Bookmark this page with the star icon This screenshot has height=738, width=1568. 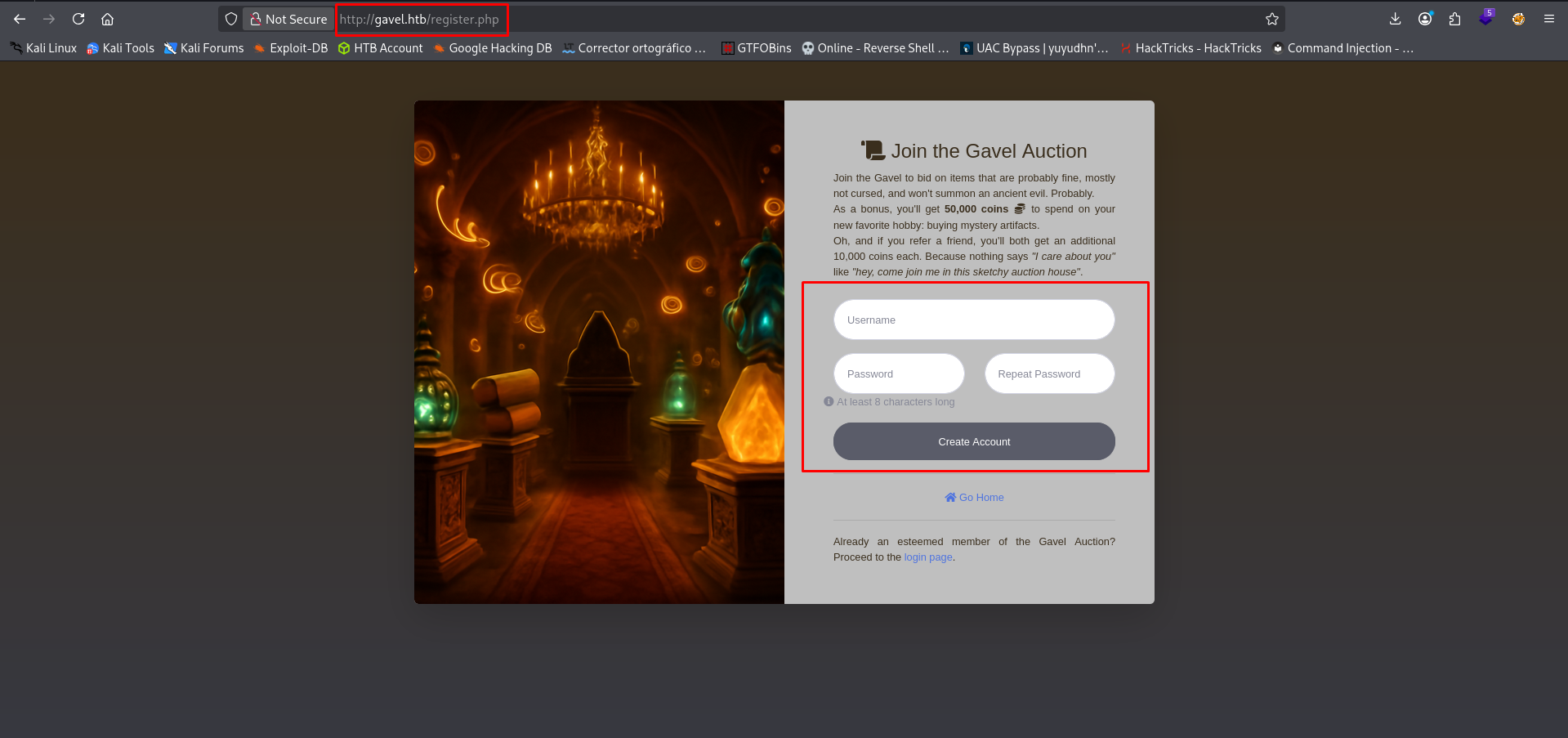(x=1271, y=19)
